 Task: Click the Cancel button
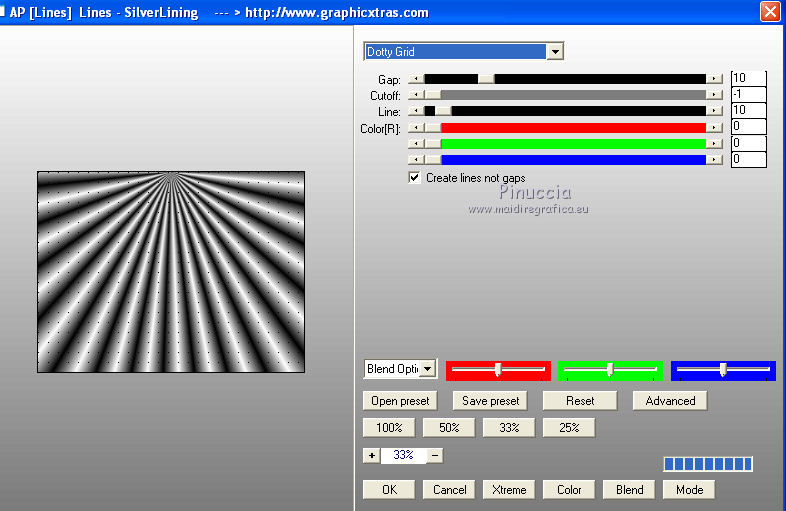tap(449, 489)
